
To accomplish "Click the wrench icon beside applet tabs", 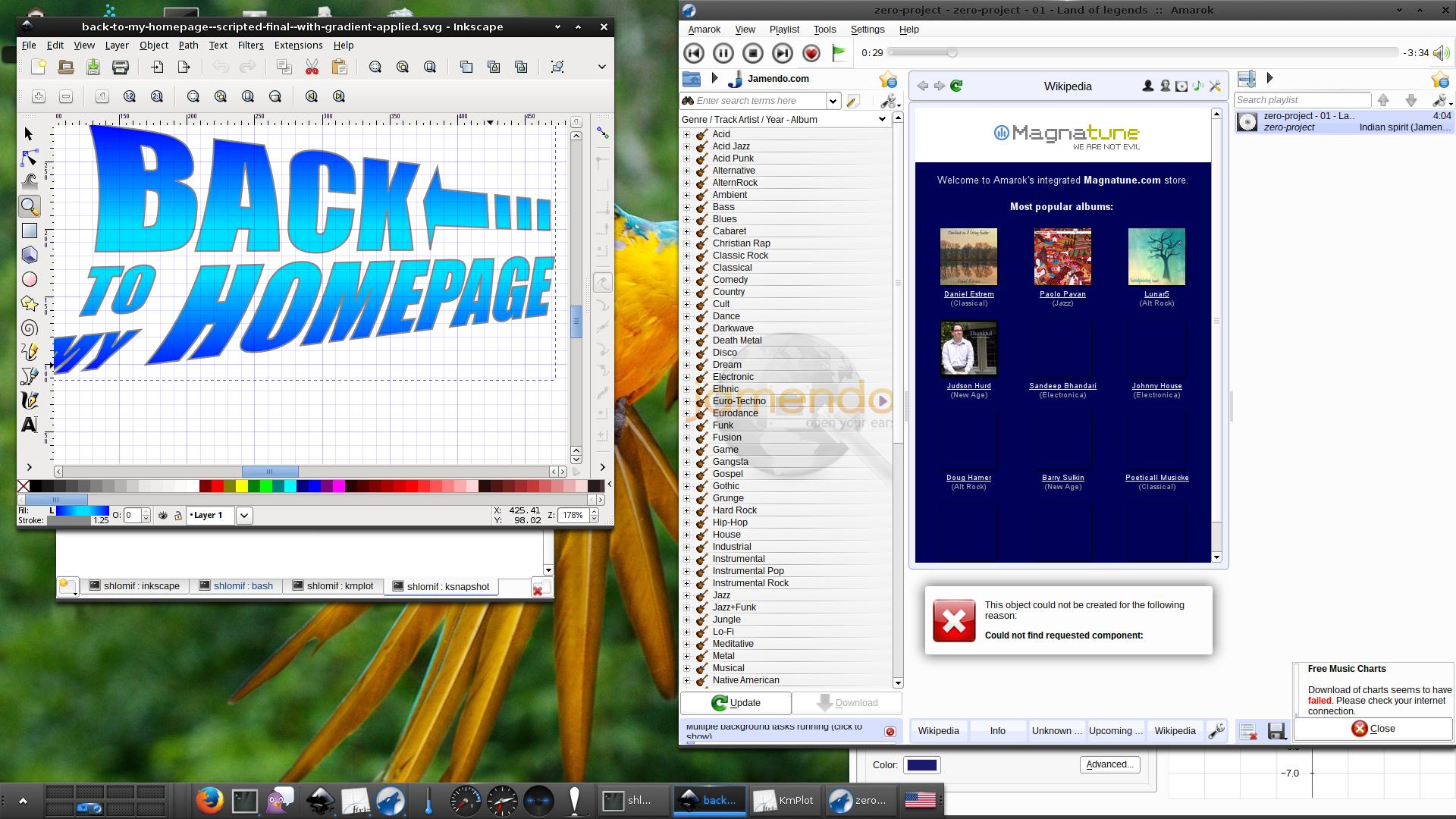I will pos(1216,731).
